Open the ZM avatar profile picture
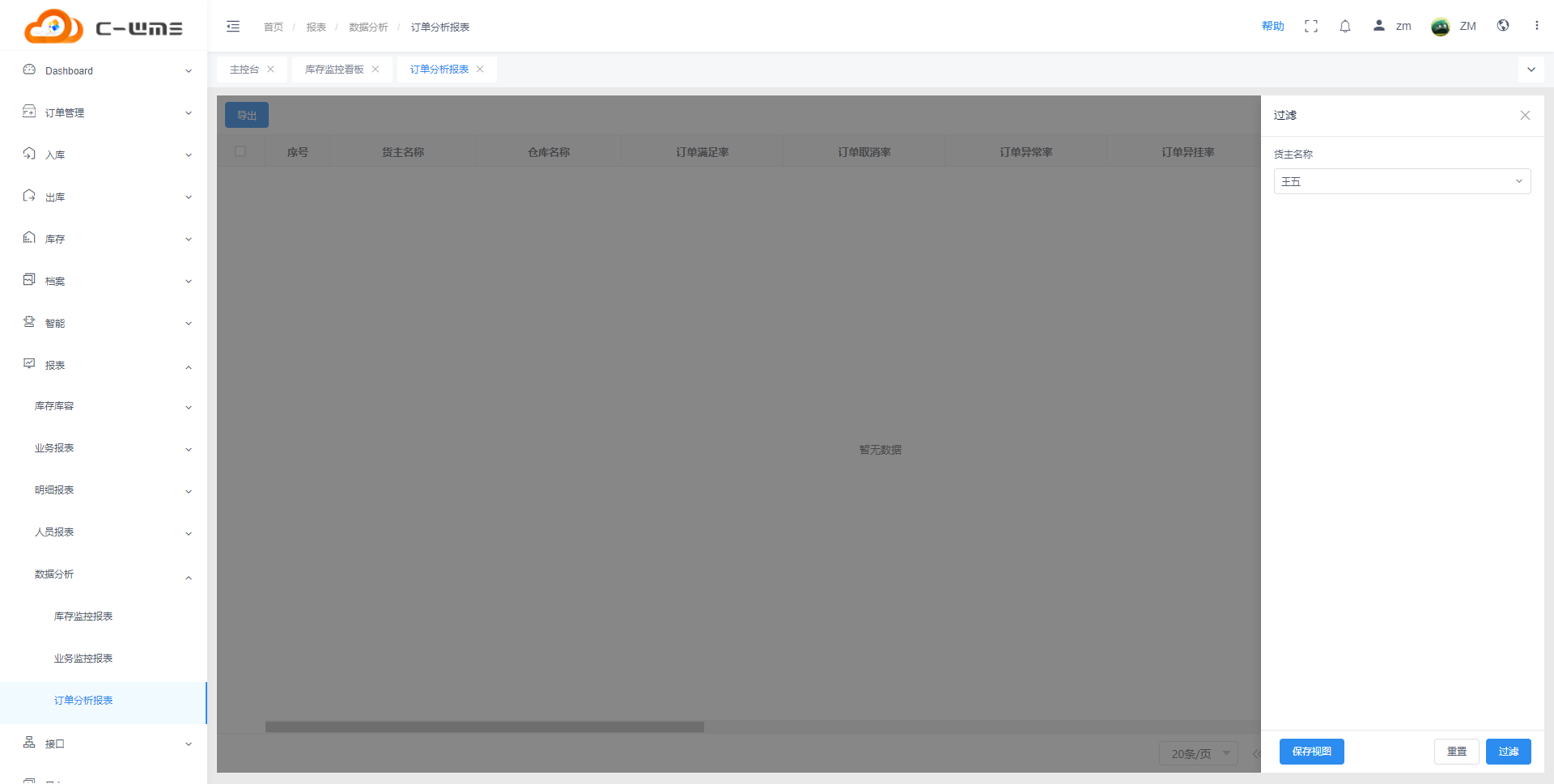The width and height of the screenshot is (1554, 784). pyautogui.click(x=1441, y=27)
